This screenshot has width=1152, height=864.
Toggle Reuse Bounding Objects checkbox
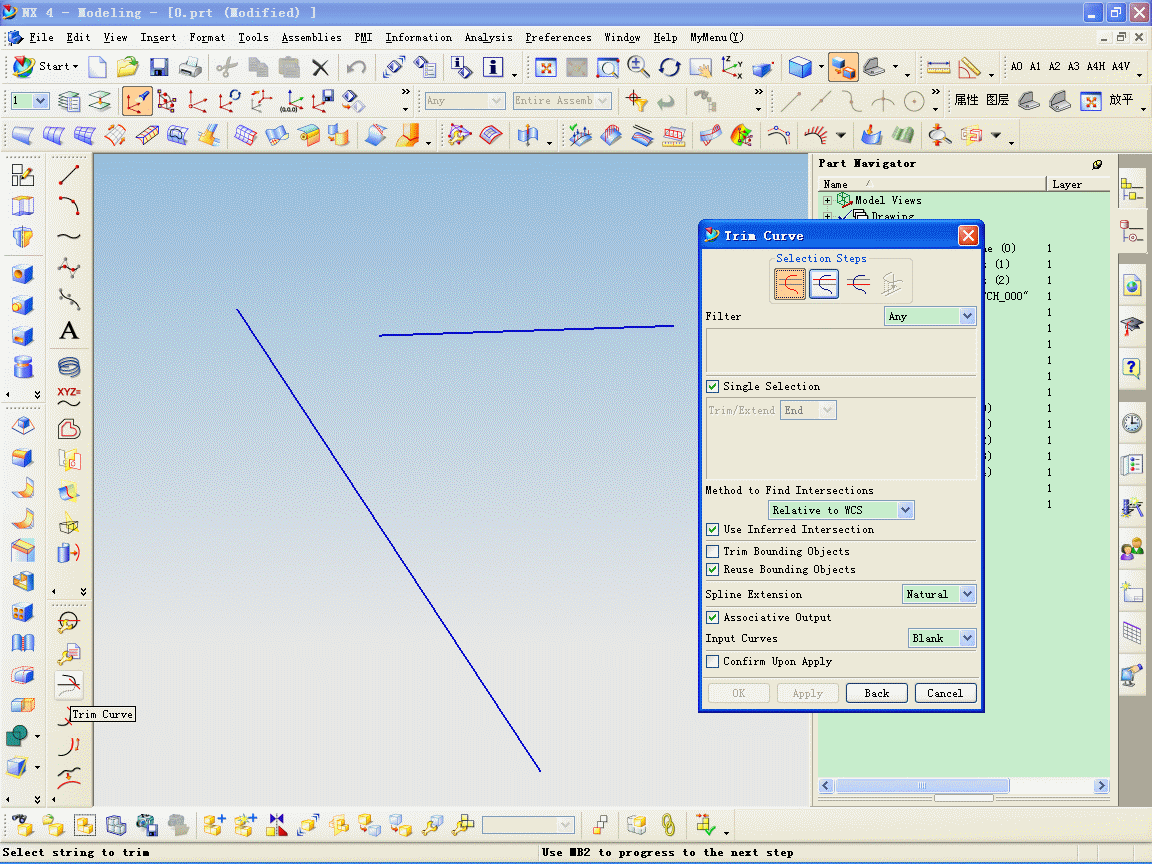pos(712,569)
